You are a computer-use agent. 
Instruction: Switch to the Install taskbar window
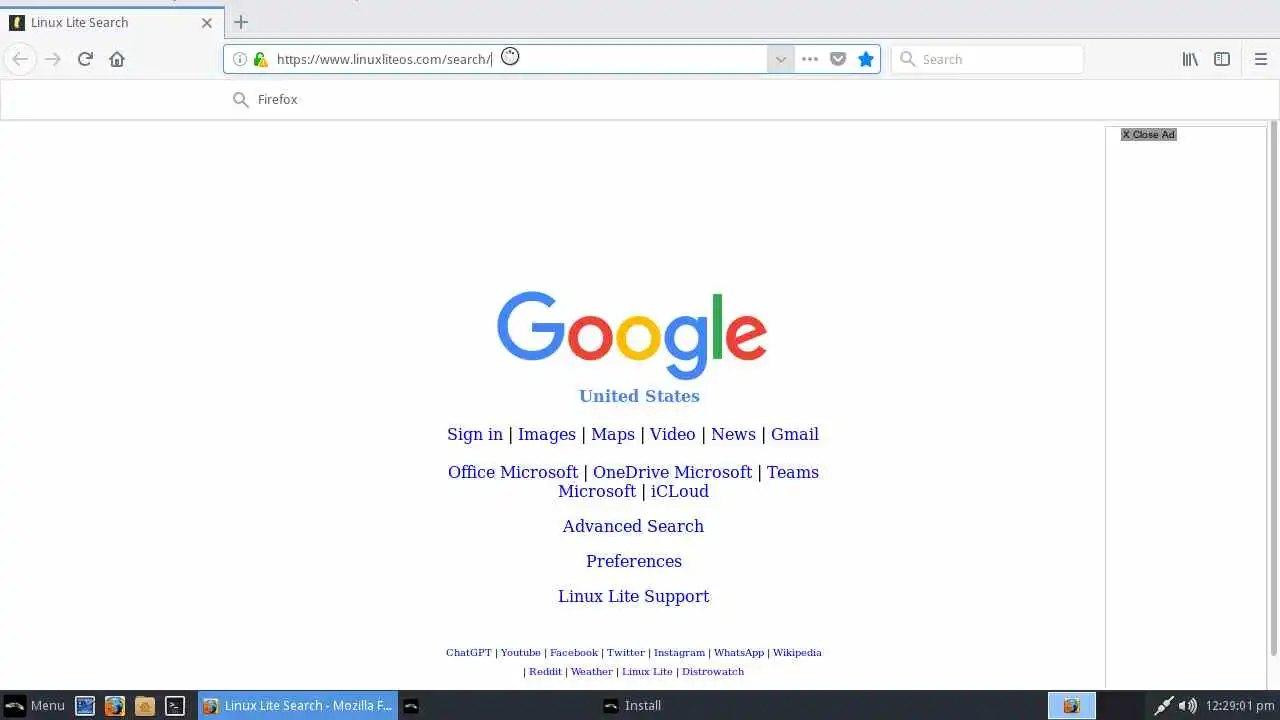698,705
